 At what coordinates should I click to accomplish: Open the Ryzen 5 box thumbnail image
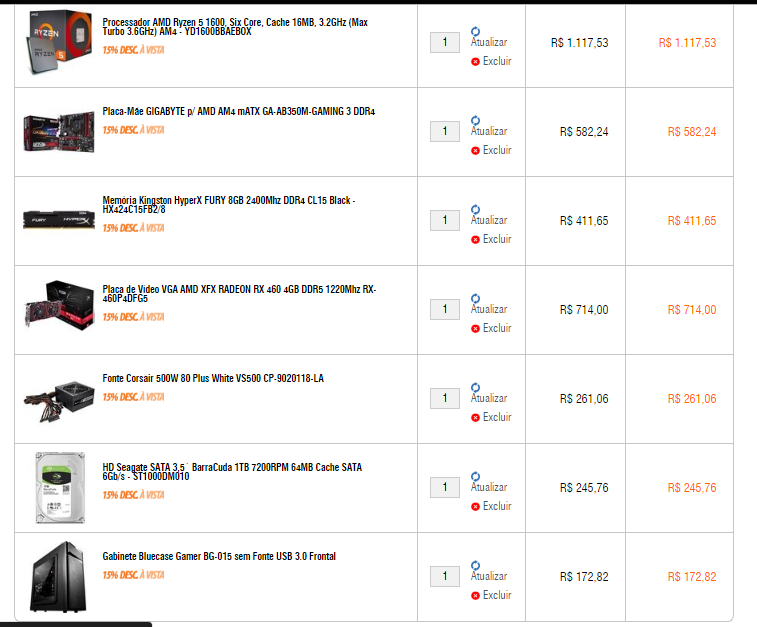click(x=58, y=42)
